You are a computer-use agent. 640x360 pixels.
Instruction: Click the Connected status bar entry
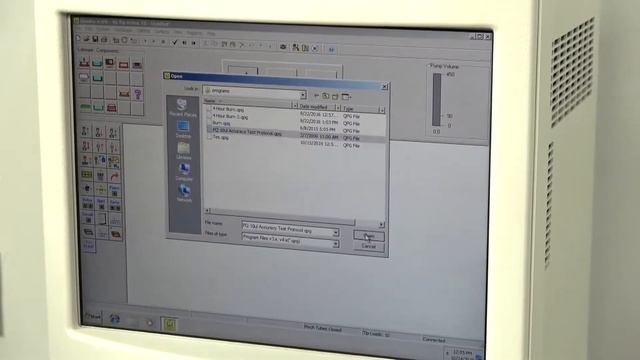point(434,340)
